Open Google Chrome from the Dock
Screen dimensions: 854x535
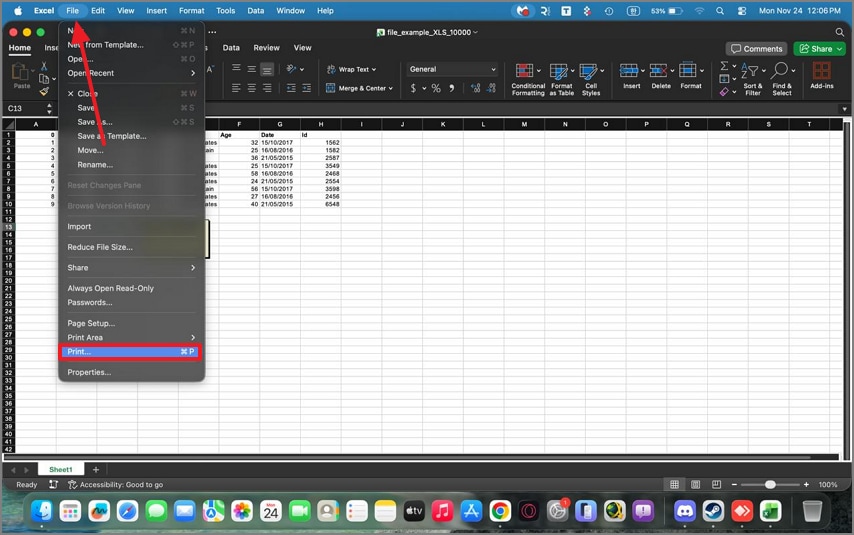[500, 511]
